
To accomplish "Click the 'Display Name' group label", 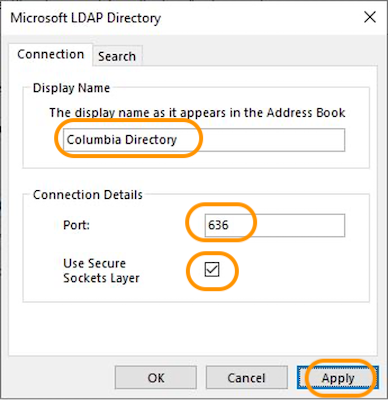I will coord(71,88).
